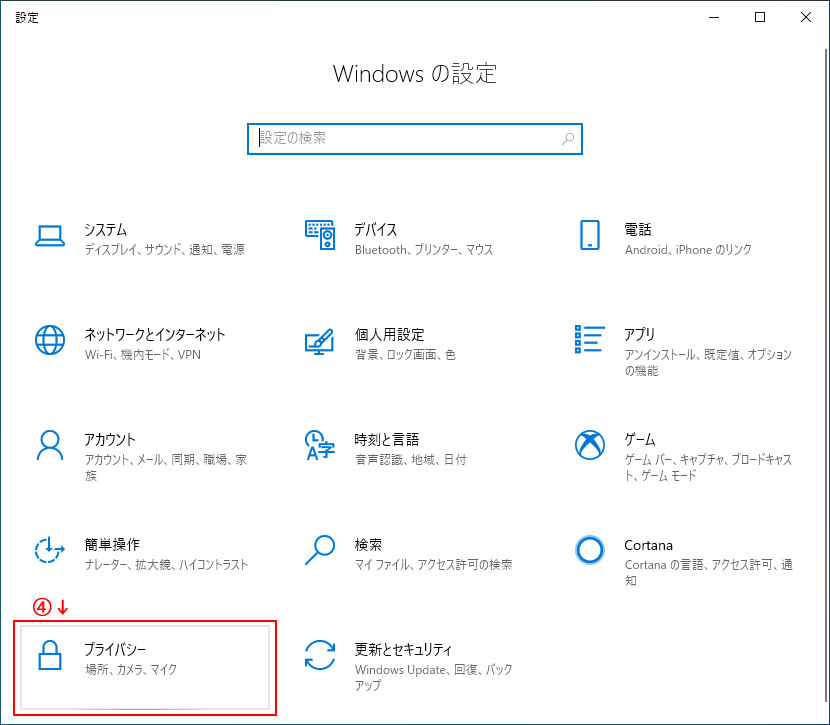Click the Xbox ゲーム icon
This screenshot has height=725, width=830.
pyautogui.click(x=590, y=445)
